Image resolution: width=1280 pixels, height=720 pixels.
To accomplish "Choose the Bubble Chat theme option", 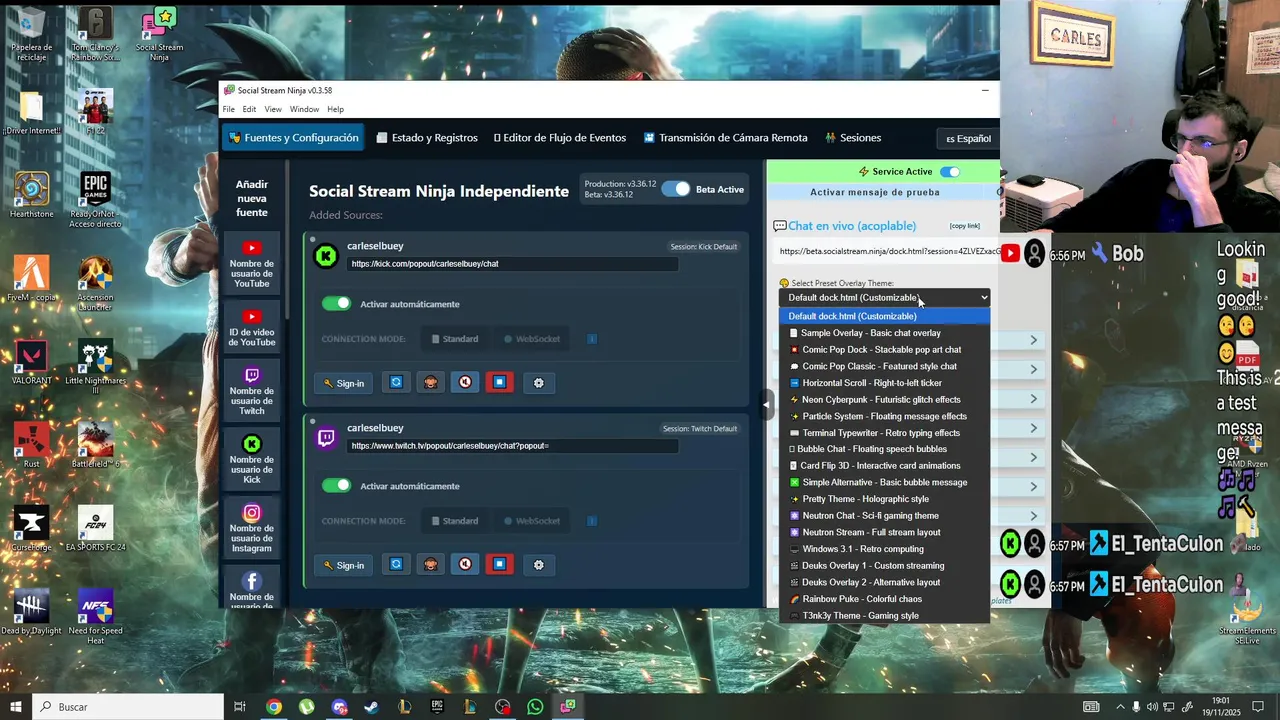I will pyautogui.click(x=885, y=449).
